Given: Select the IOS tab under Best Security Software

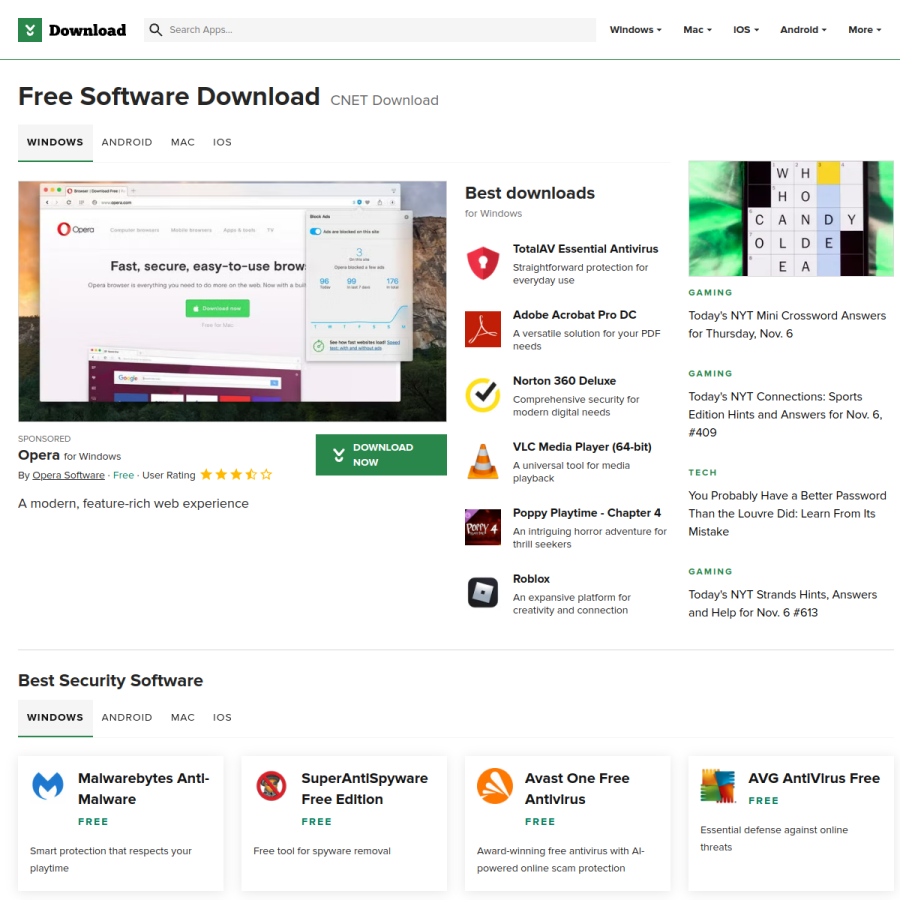Looking at the screenshot, I should point(222,717).
